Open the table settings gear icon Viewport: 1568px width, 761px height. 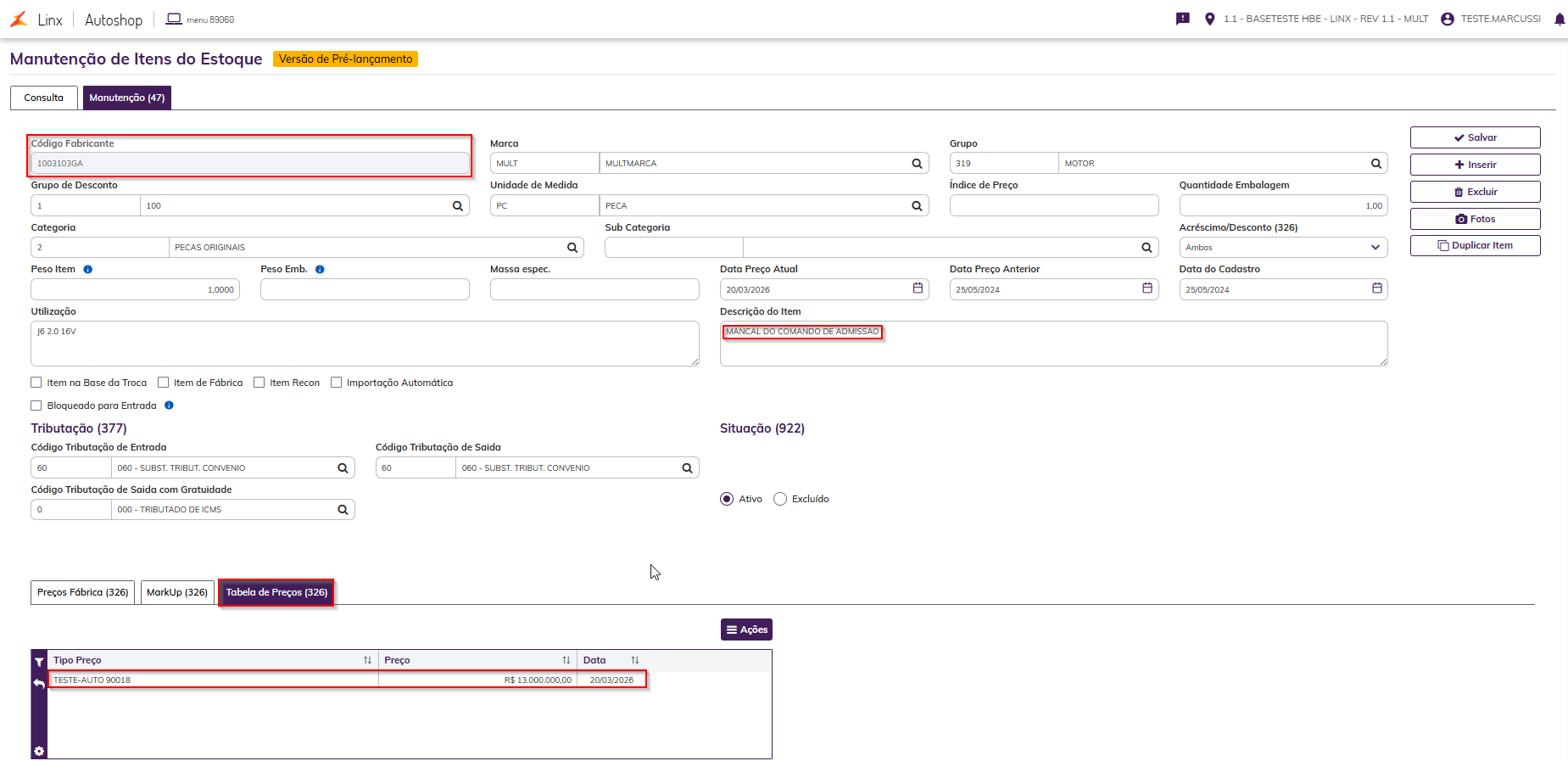click(x=39, y=751)
